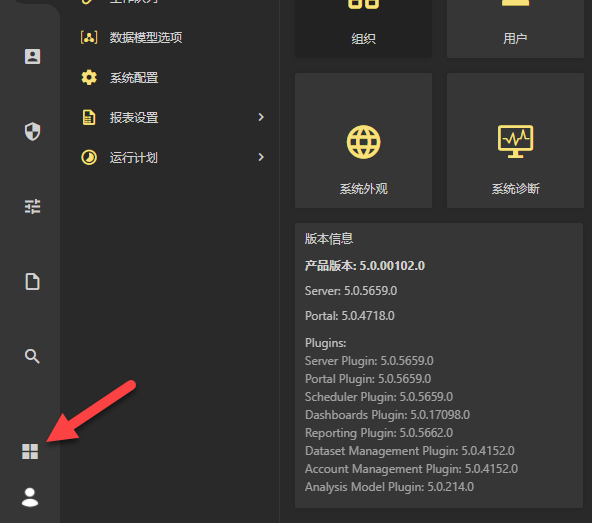Click the clock icon beside 运行计划
592x523 pixels.
pyautogui.click(x=89, y=157)
